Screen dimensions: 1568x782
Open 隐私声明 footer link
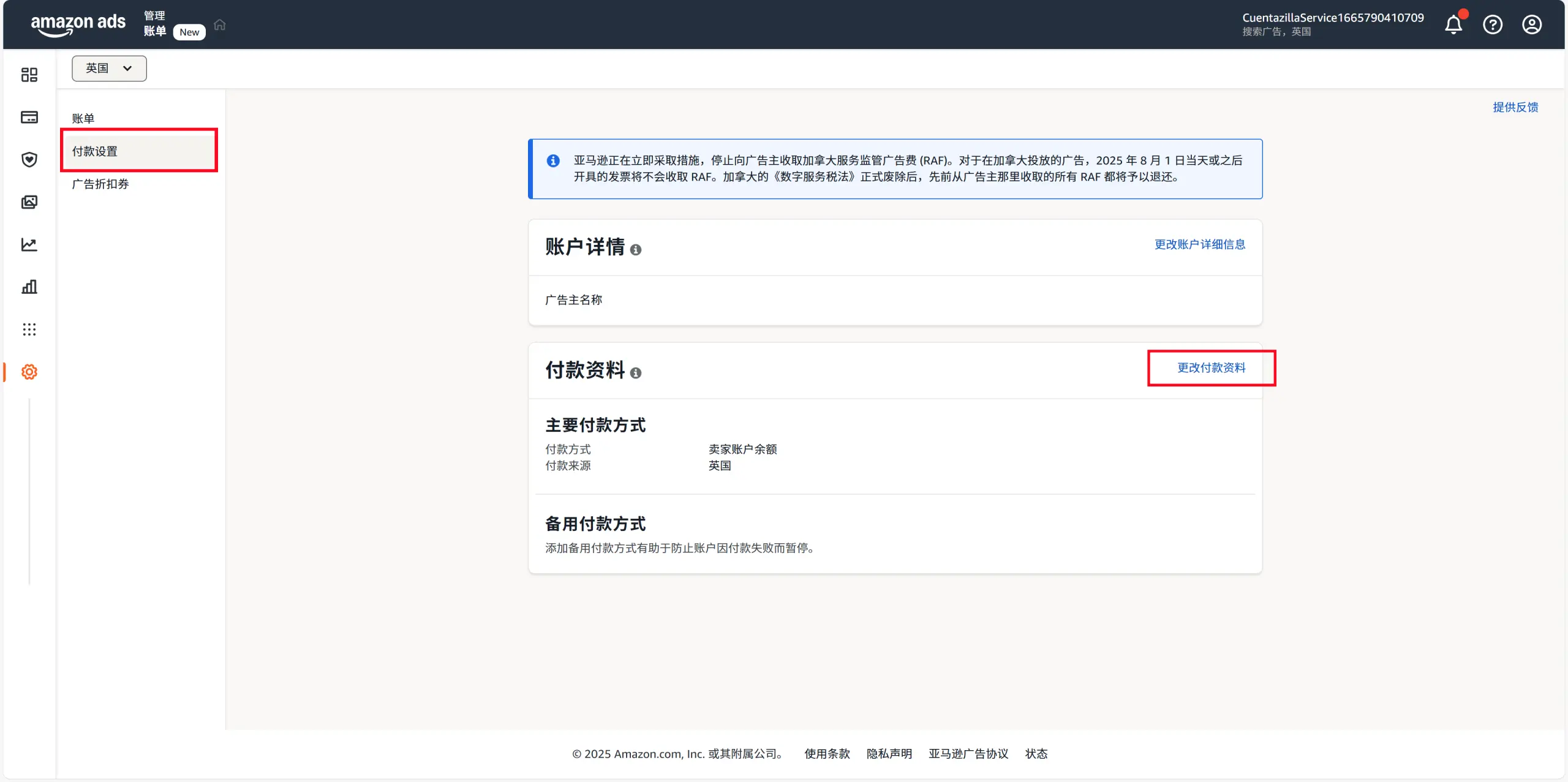(889, 754)
